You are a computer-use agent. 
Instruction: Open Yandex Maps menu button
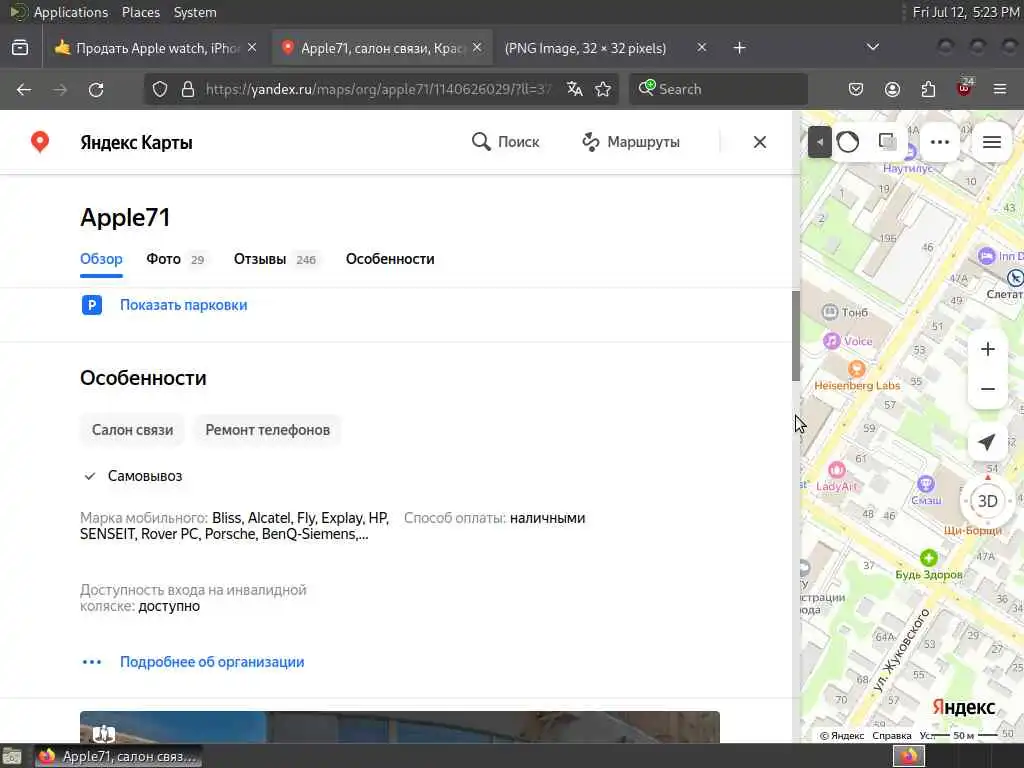[x=992, y=142]
